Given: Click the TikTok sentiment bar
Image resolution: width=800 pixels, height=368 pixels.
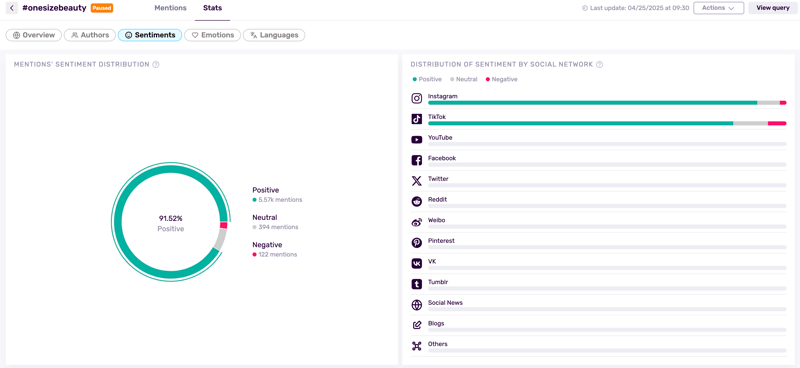Looking at the screenshot, I should (607, 123).
